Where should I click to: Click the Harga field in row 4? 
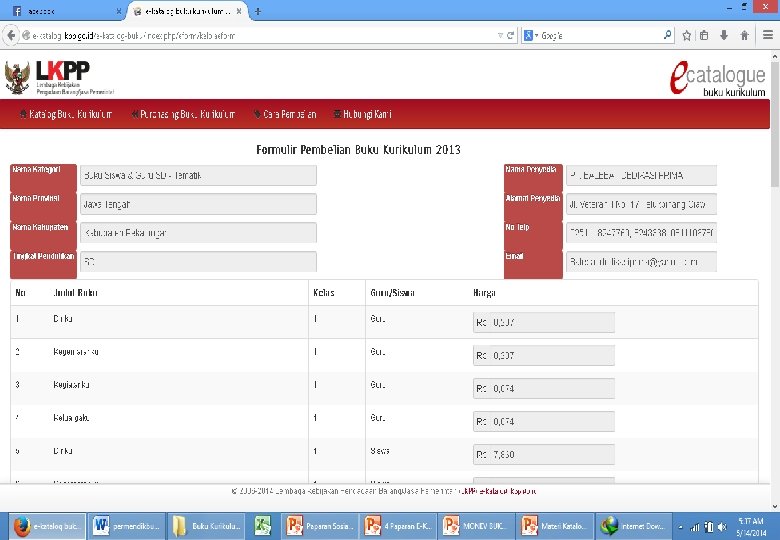pyautogui.click(x=544, y=422)
